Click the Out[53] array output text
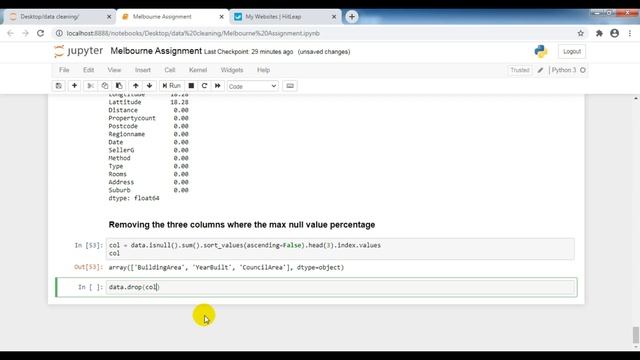This screenshot has width=640, height=360. [x=226, y=267]
